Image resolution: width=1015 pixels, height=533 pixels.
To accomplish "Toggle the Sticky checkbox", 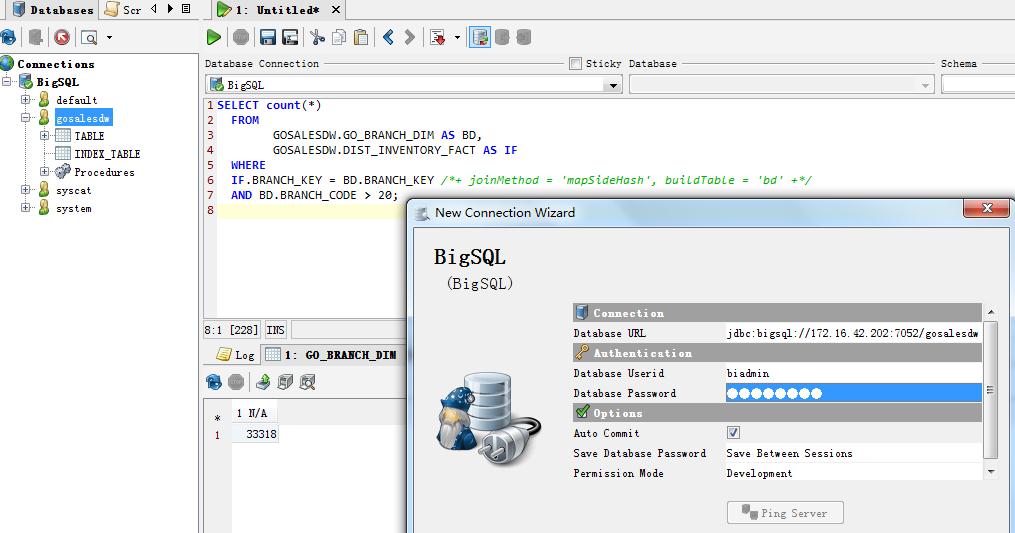I will 575,63.
